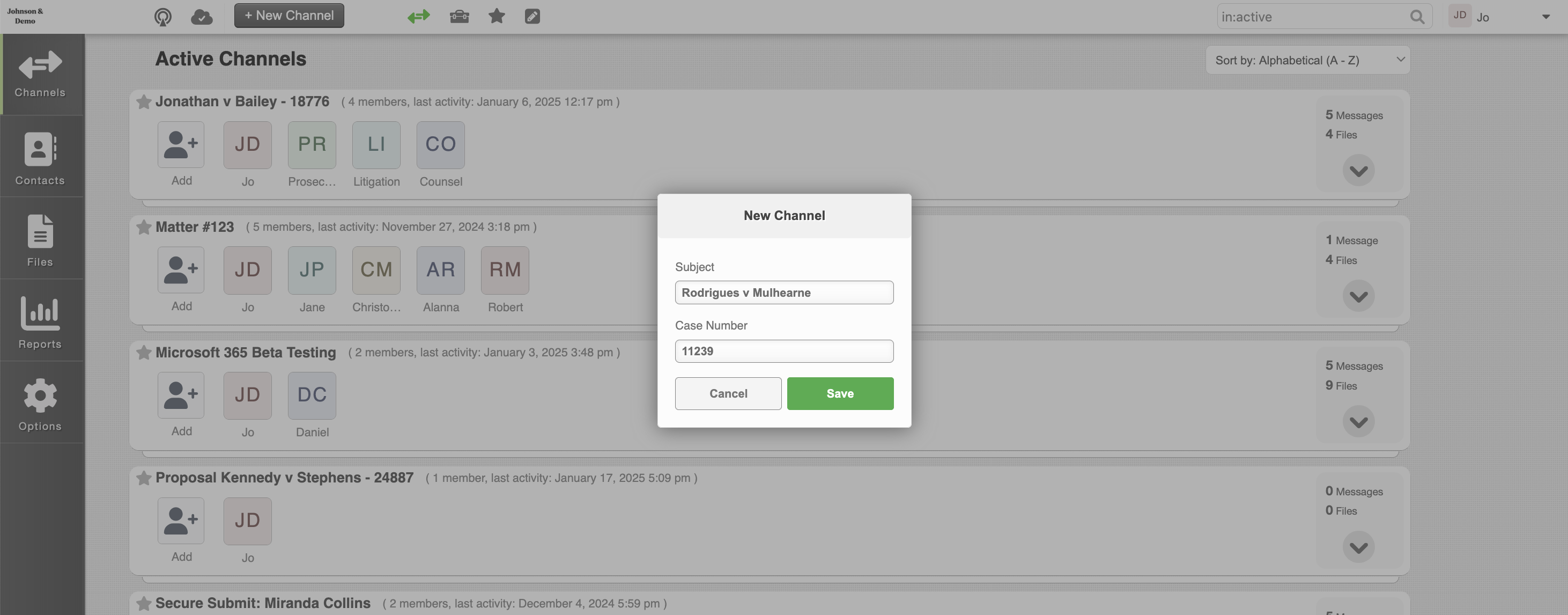Add member to Proposal Kennedy v Stephens
The width and height of the screenshot is (1568, 615).
point(181,521)
